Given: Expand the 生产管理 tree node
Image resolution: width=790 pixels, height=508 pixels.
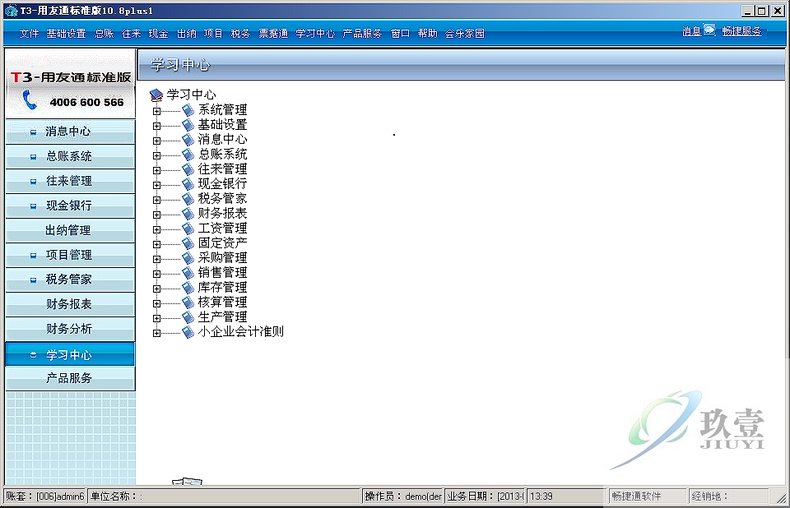Looking at the screenshot, I should click(157, 318).
